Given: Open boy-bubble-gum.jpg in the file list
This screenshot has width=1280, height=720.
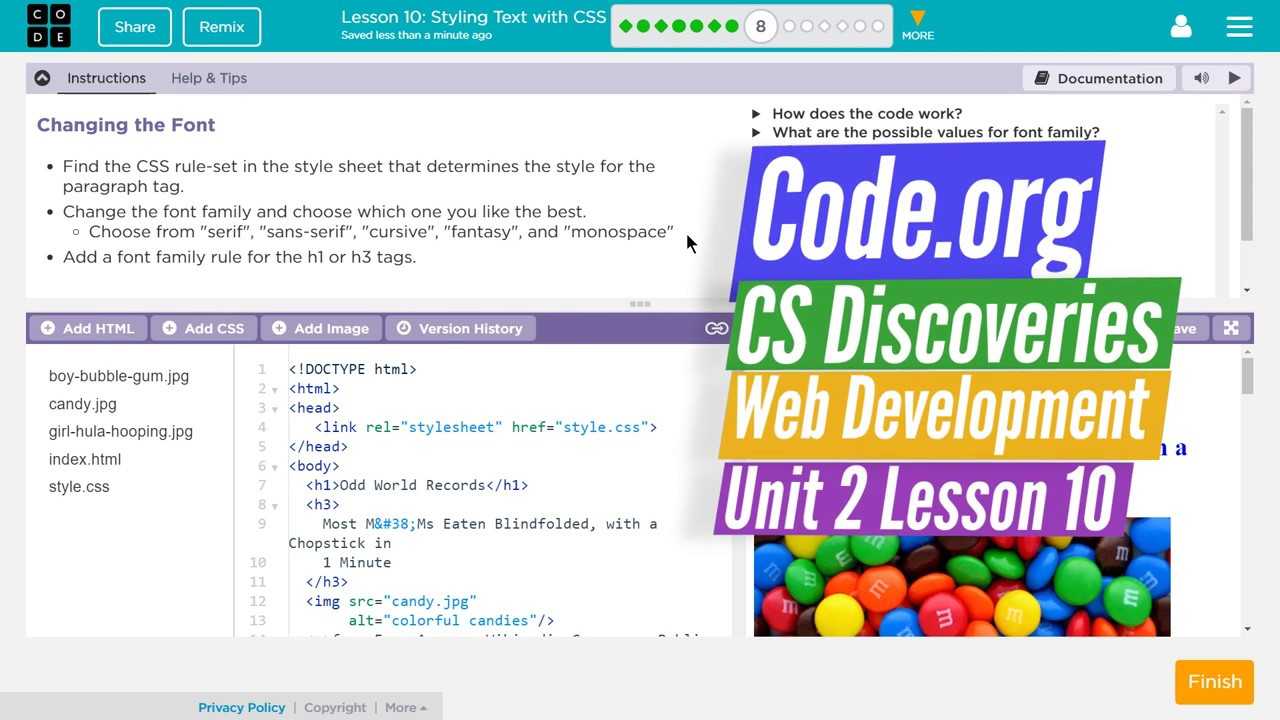Looking at the screenshot, I should click(119, 376).
